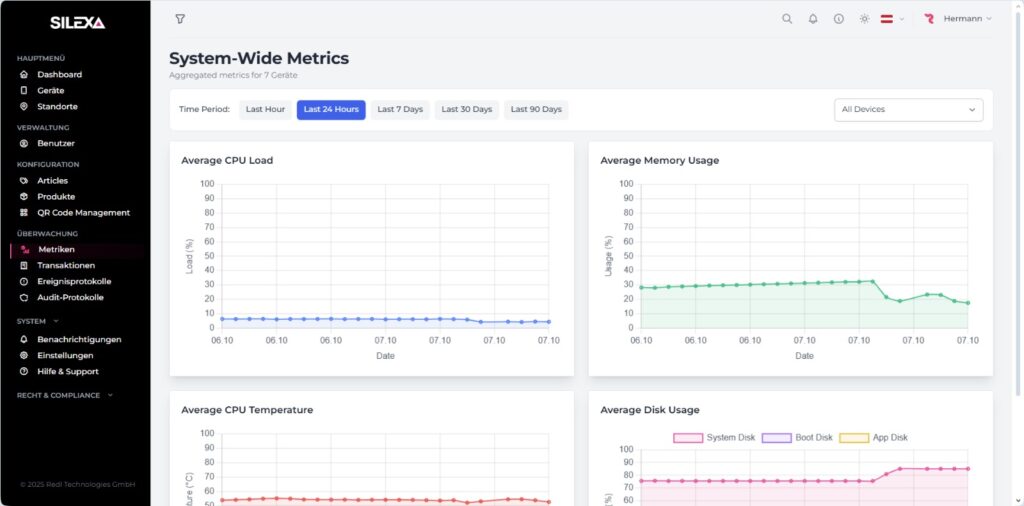The image size is (1024, 506).
Task: Click the info circle icon in header
Action: tap(839, 19)
